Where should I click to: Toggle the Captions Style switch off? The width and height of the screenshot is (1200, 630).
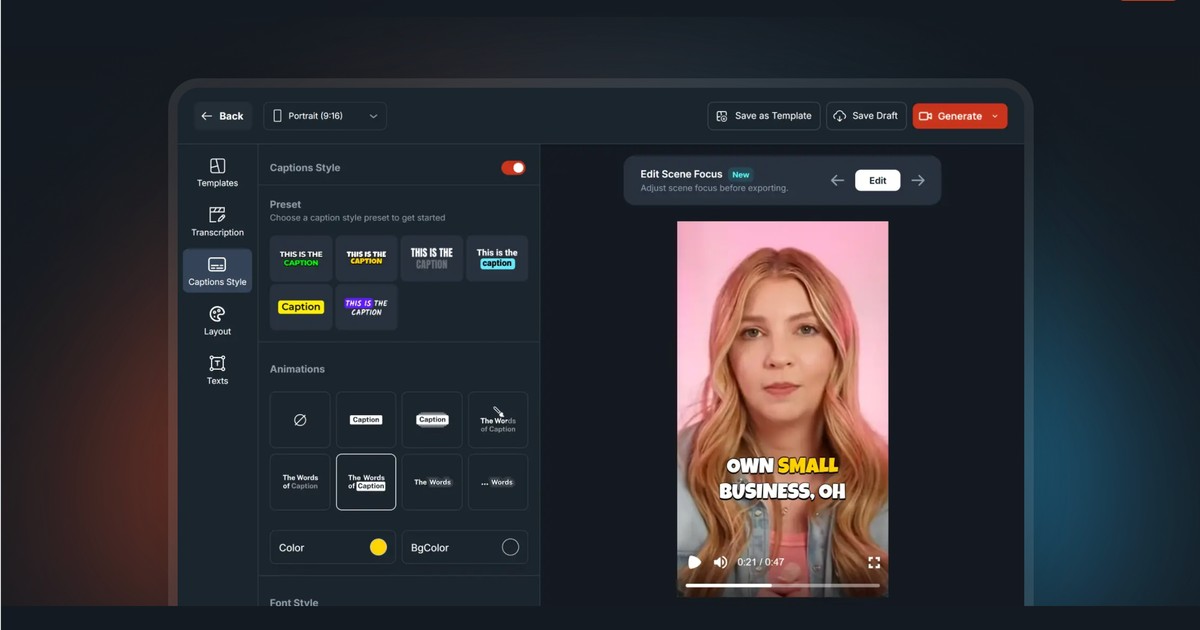pos(513,168)
